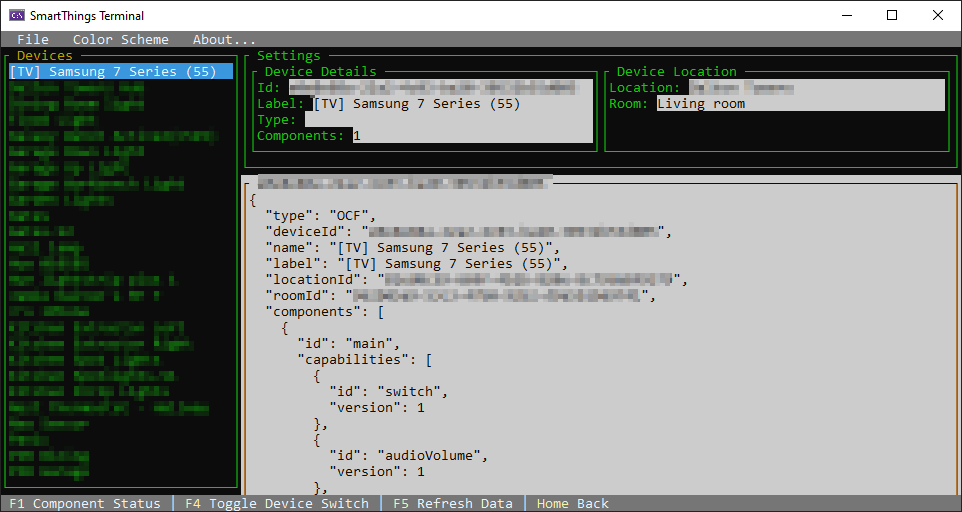Screen dimensions: 962x512
Task: Click the Settings frame title
Action: point(288,56)
